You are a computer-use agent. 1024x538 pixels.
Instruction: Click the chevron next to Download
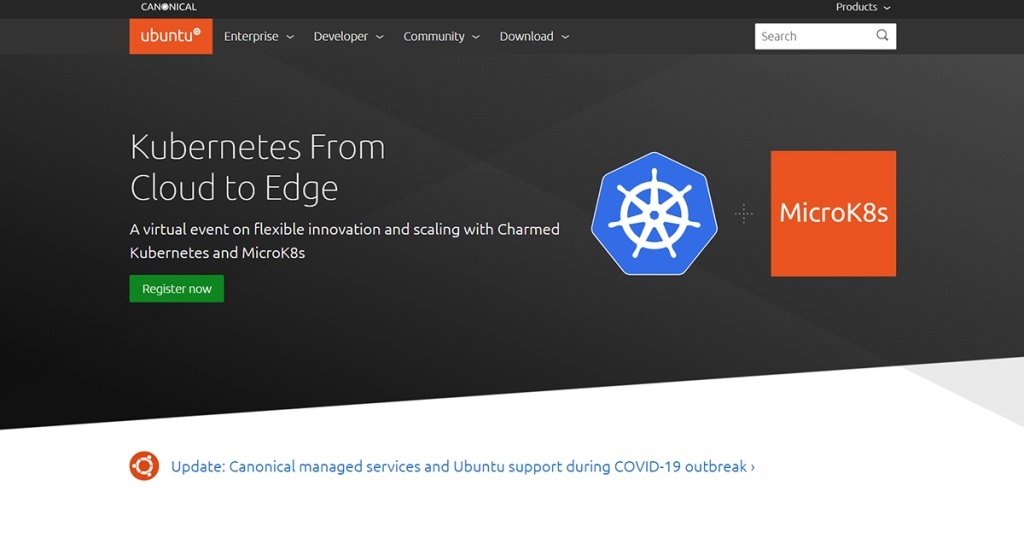[565, 37]
